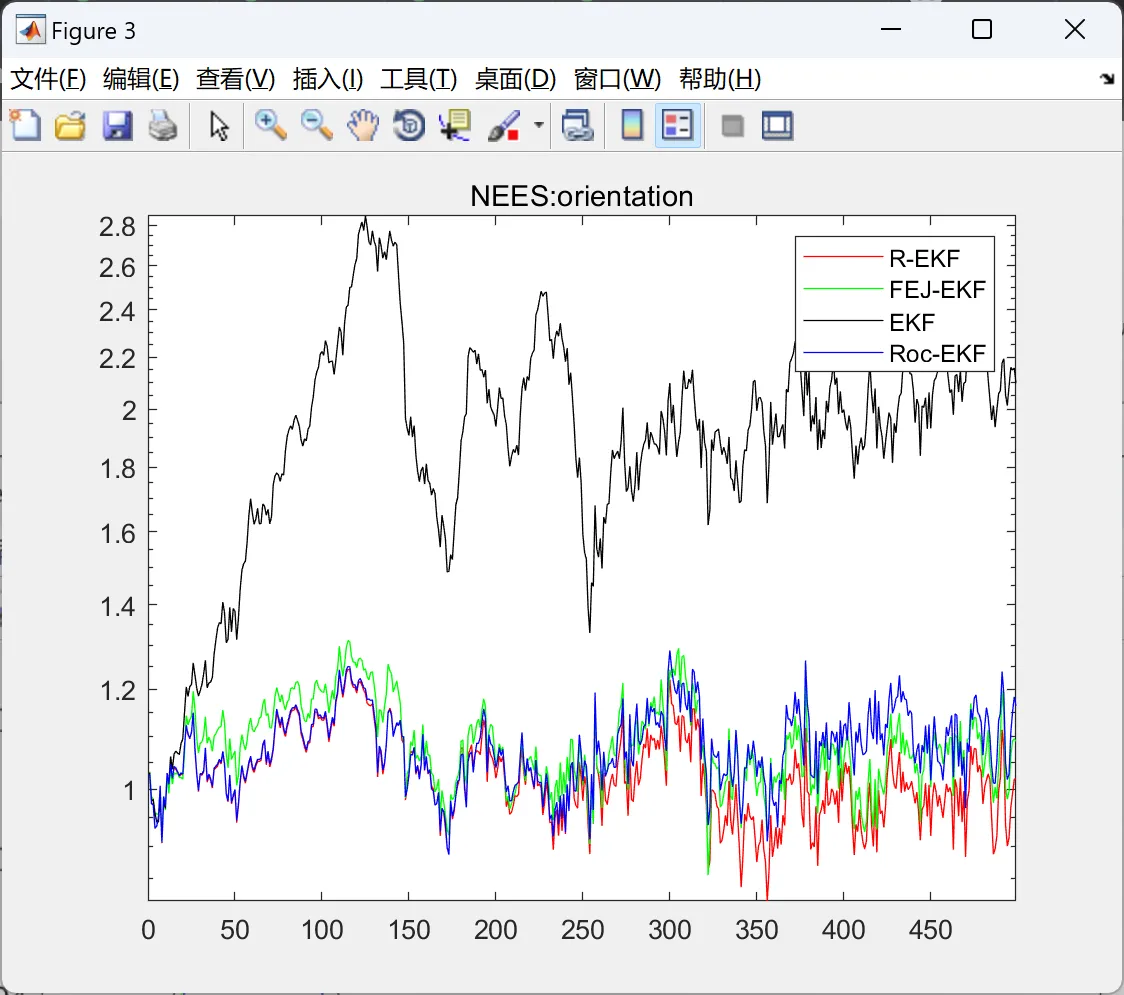Click the red R-EKF legend line sample
This screenshot has width=1124, height=995.
click(843, 257)
